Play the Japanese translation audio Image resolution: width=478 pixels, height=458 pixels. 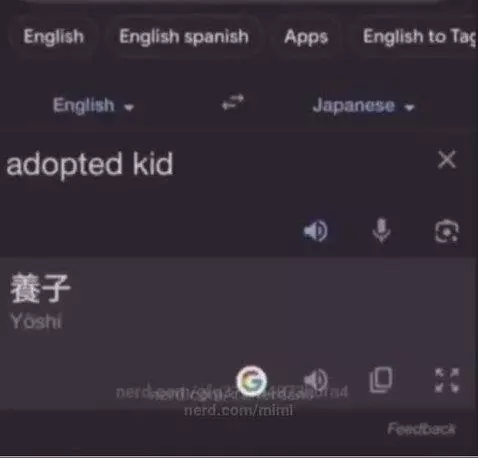point(316,379)
